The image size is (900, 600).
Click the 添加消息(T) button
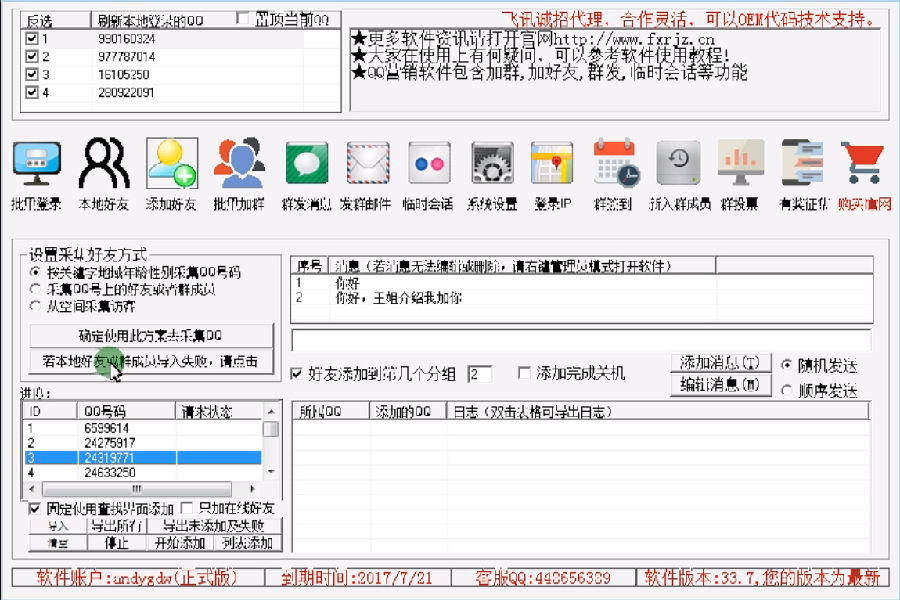click(x=719, y=362)
